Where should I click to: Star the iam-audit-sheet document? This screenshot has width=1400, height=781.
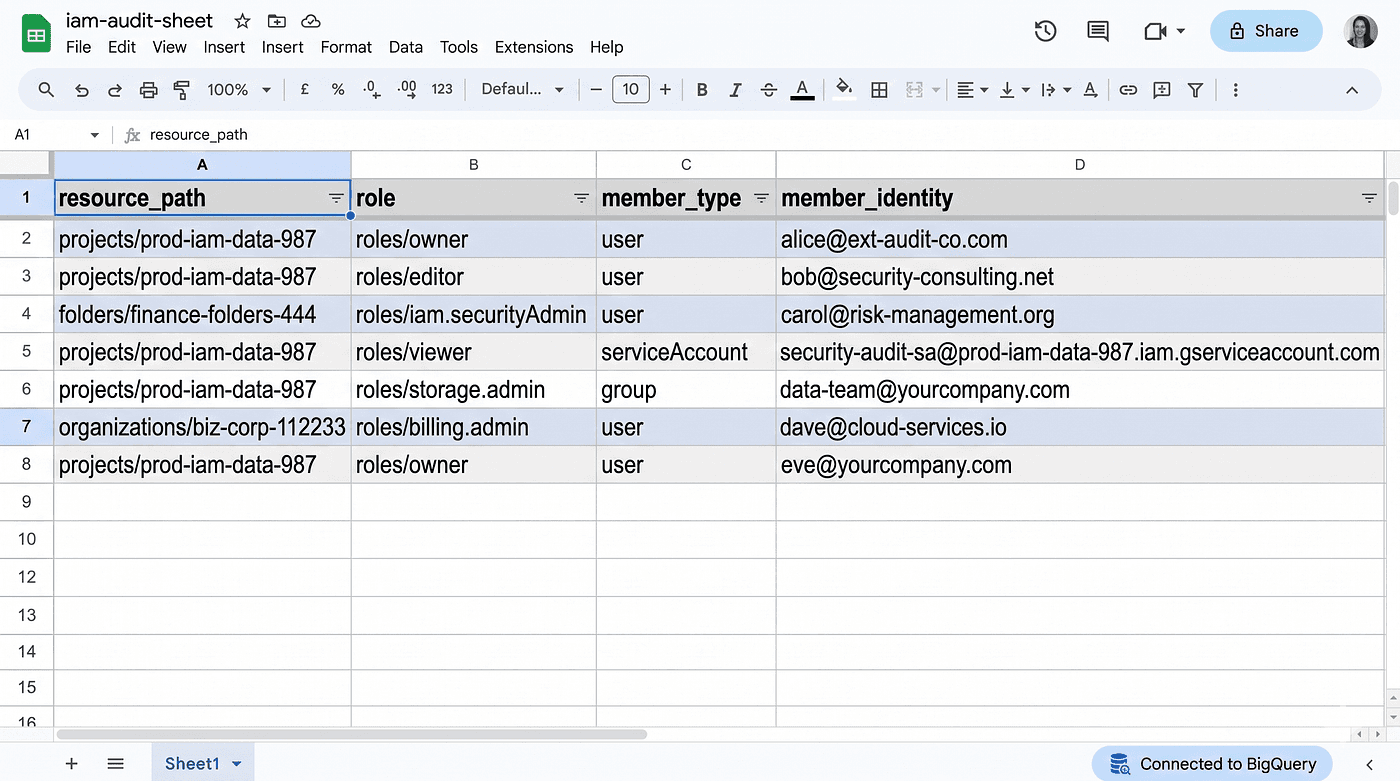242,21
